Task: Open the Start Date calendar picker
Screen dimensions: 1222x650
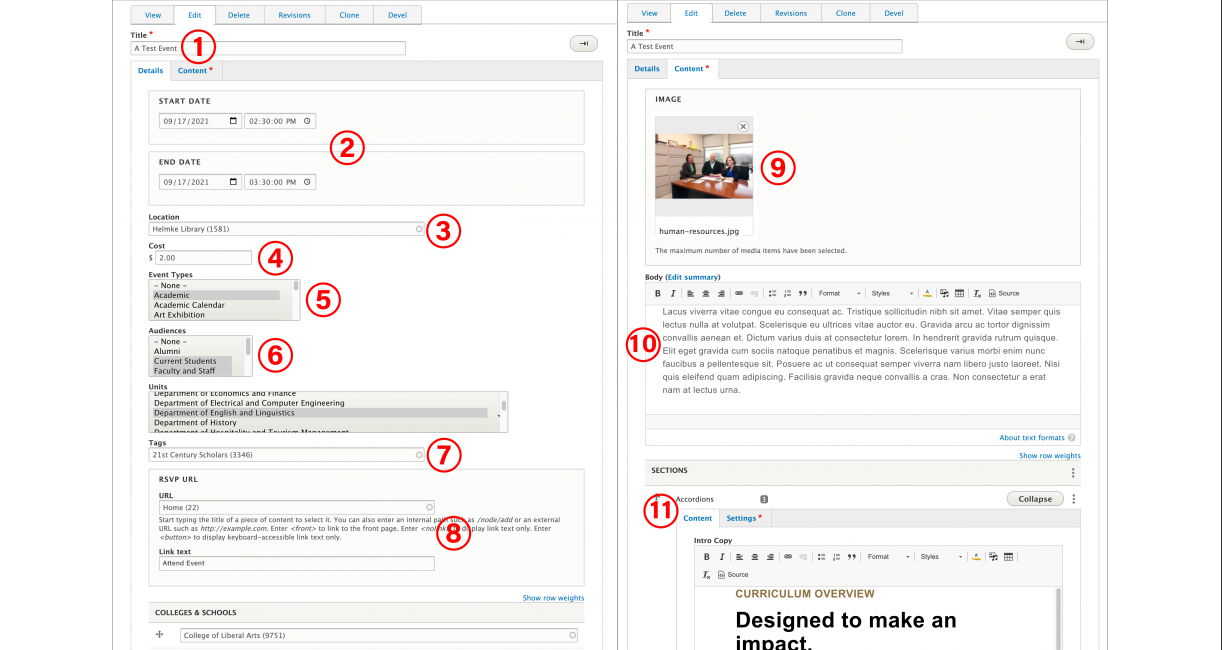Action: pyautogui.click(x=234, y=121)
